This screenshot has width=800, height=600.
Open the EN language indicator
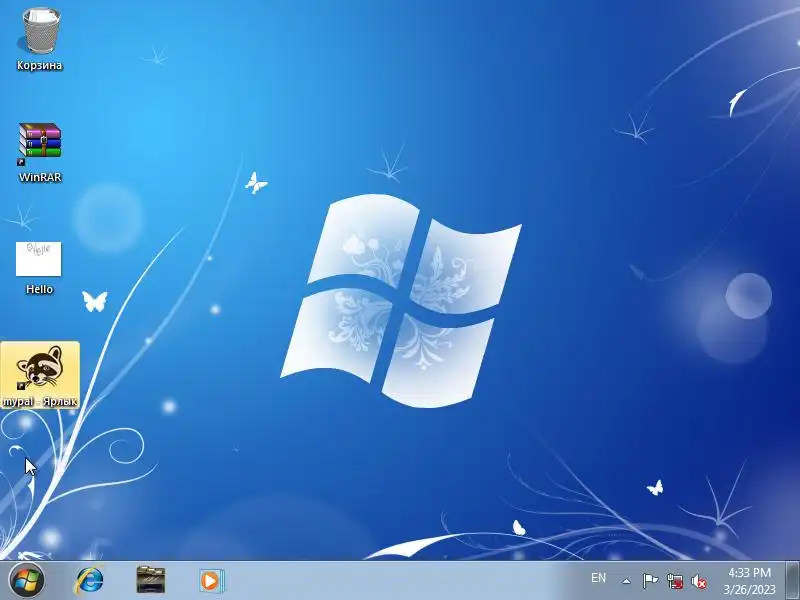point(598,578)
